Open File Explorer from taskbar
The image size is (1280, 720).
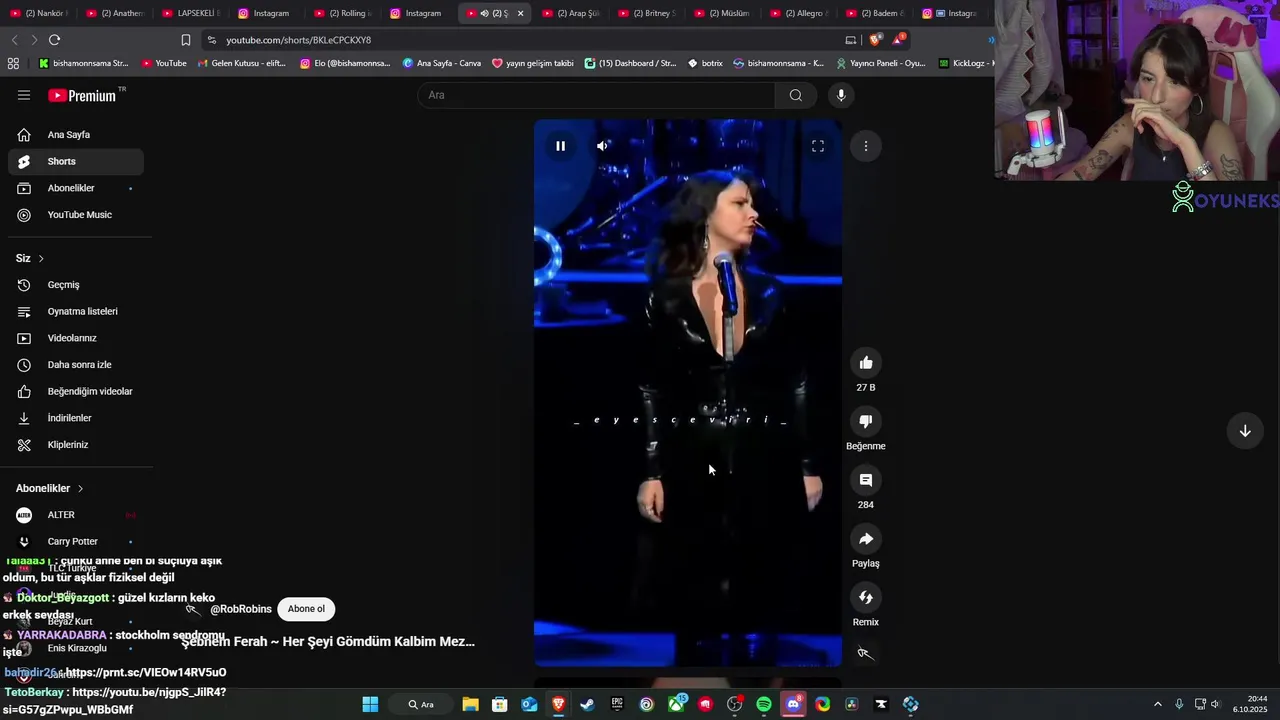coord(470,704)
